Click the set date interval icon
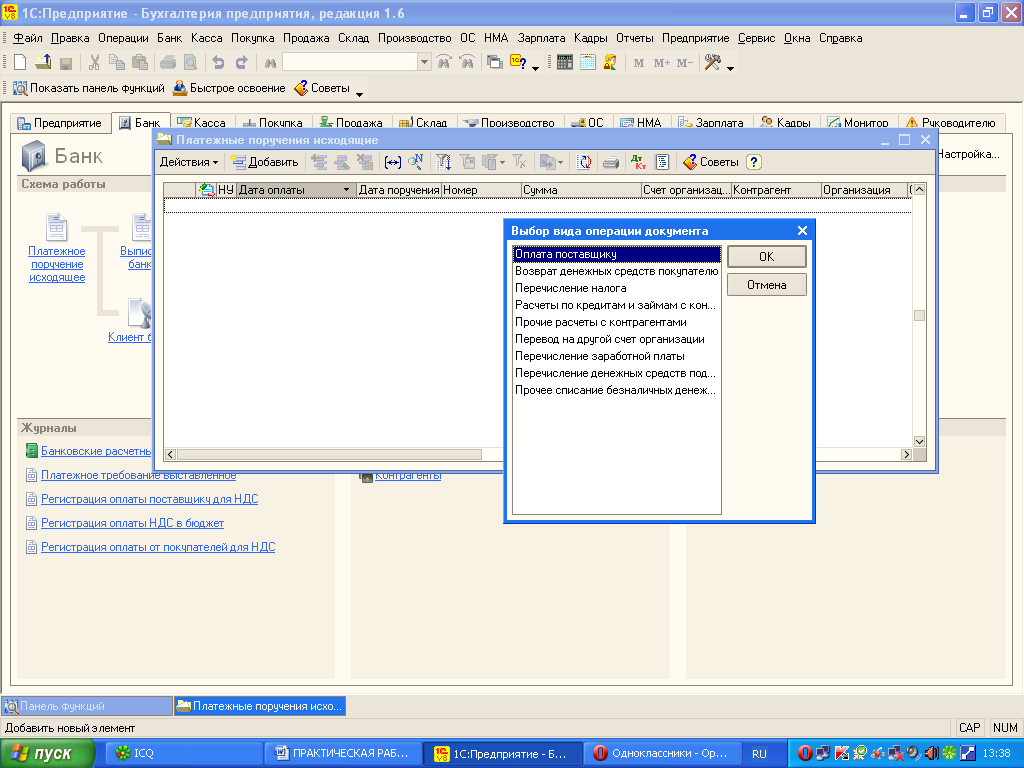1024x768 pixels. point(392,162)
